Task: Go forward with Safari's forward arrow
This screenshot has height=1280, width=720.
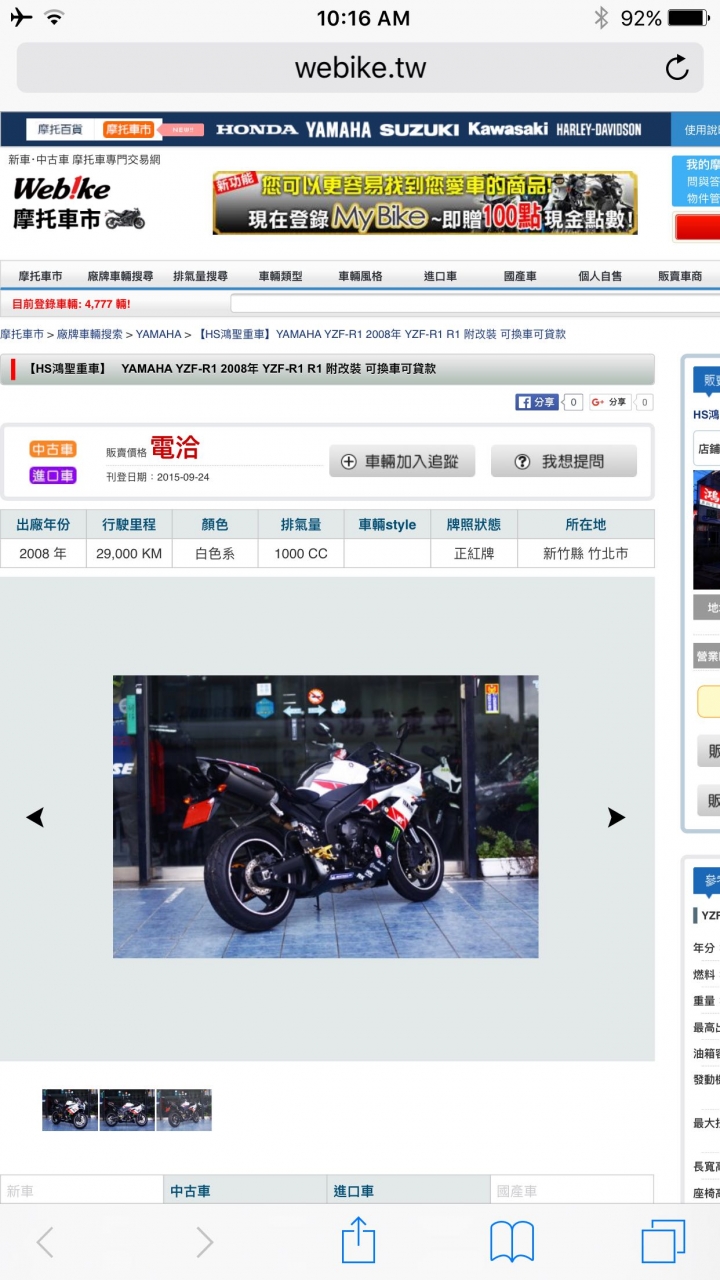Action: (204, 1242)
